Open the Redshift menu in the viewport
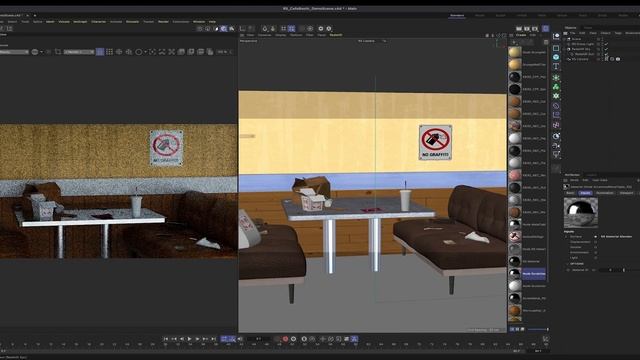The width and height of the screenshot is (640, 360). (336, 35)
